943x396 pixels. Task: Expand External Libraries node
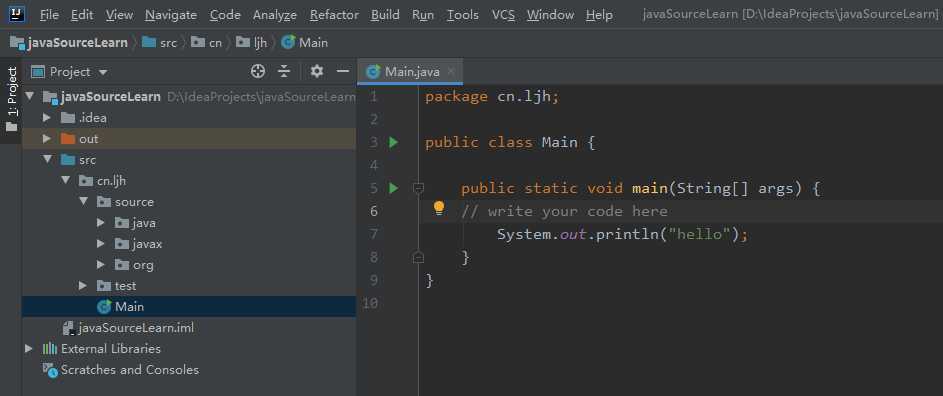(x=29, y=348)
